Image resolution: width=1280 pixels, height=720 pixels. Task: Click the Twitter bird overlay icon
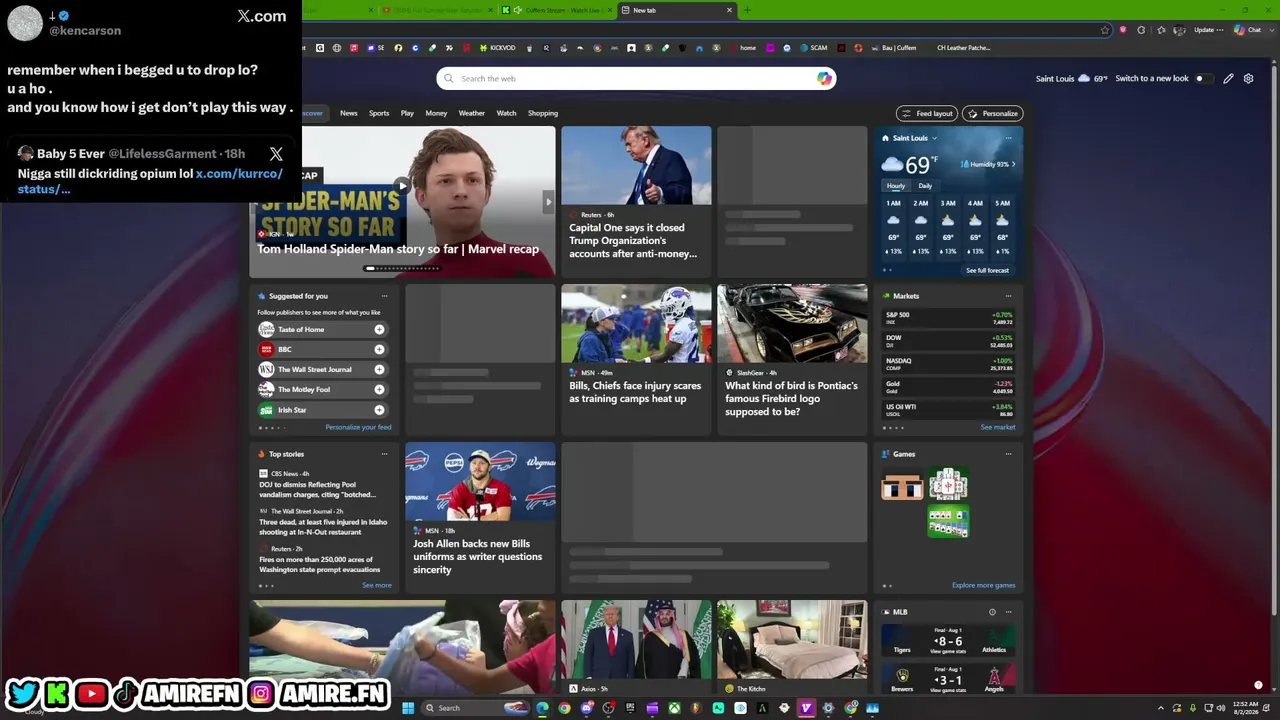point(23,693)
